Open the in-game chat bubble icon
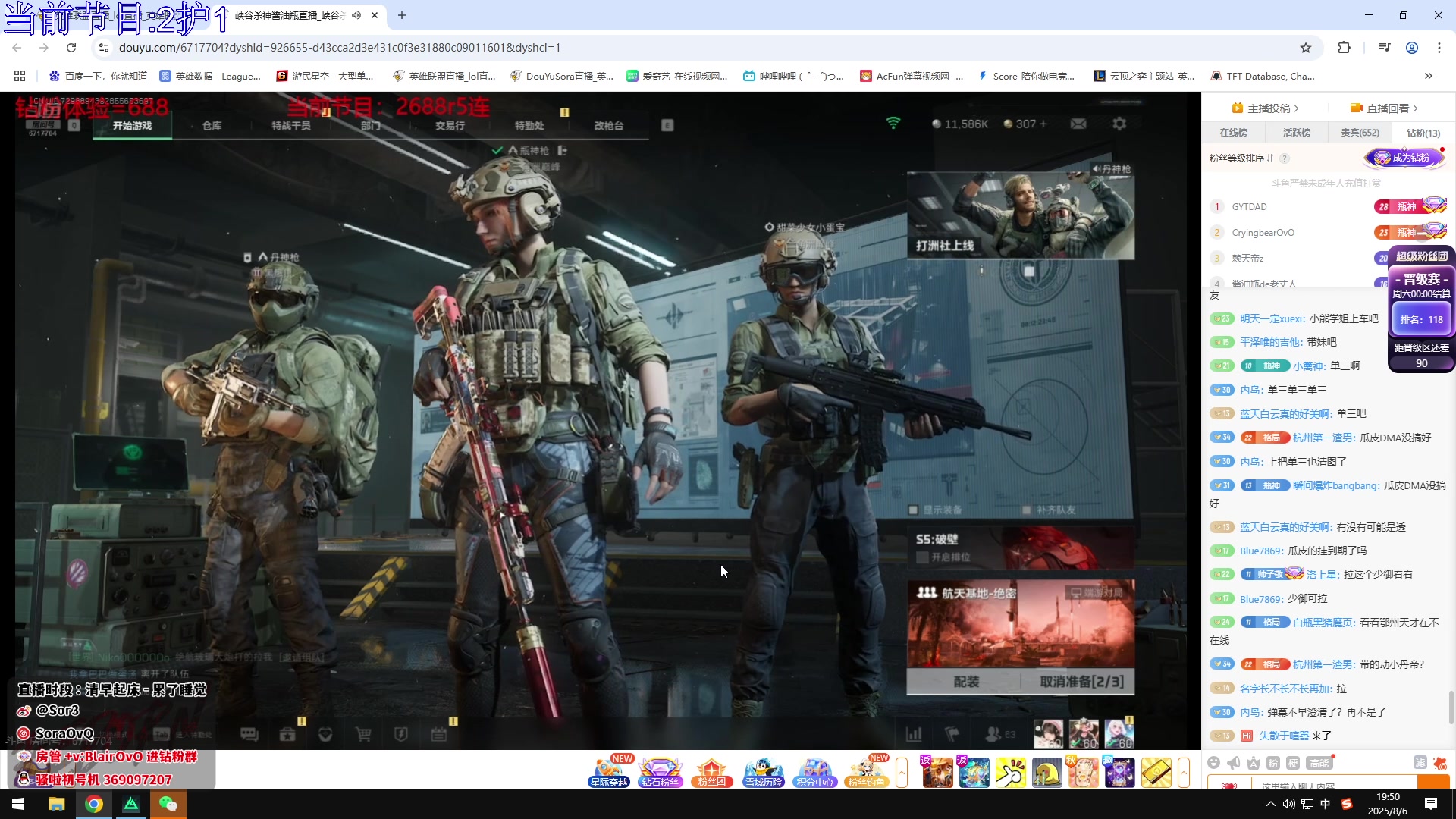 click(x=249, y=734)
